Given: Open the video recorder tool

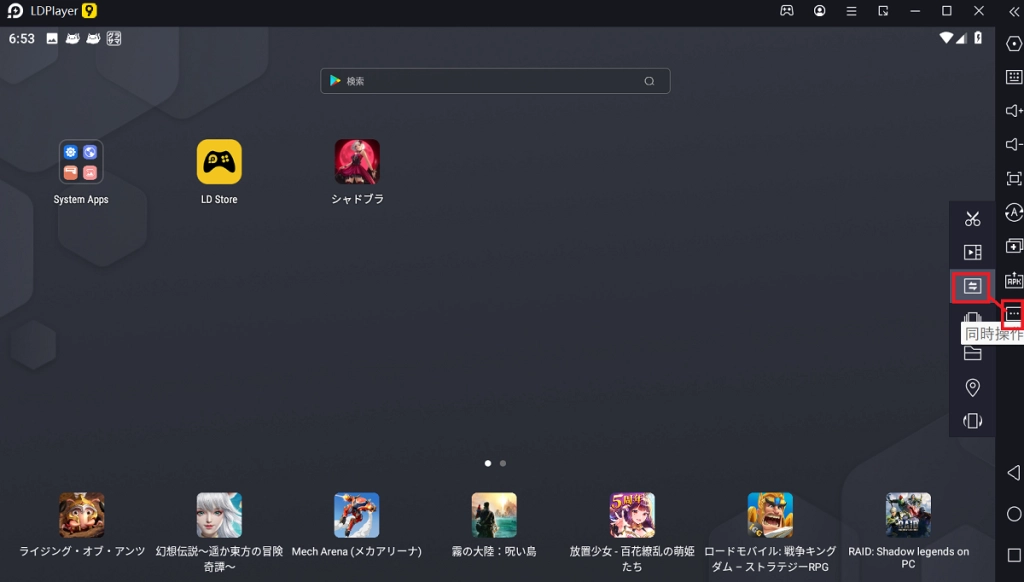Looking at the screenshot, I should pyautogui.click(x=972, y=252).
